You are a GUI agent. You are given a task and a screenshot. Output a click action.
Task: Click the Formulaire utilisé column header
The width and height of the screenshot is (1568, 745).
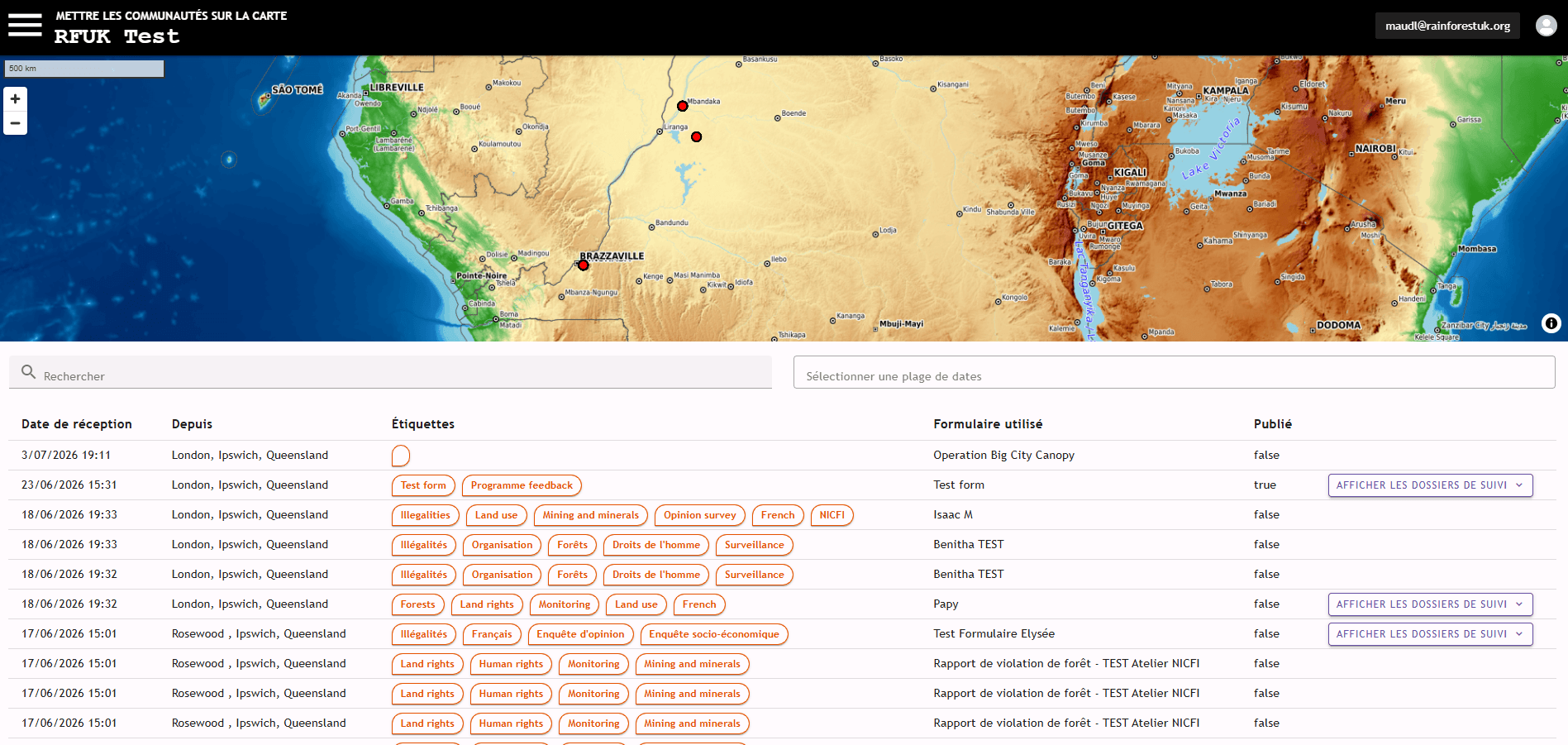point(988,424)
